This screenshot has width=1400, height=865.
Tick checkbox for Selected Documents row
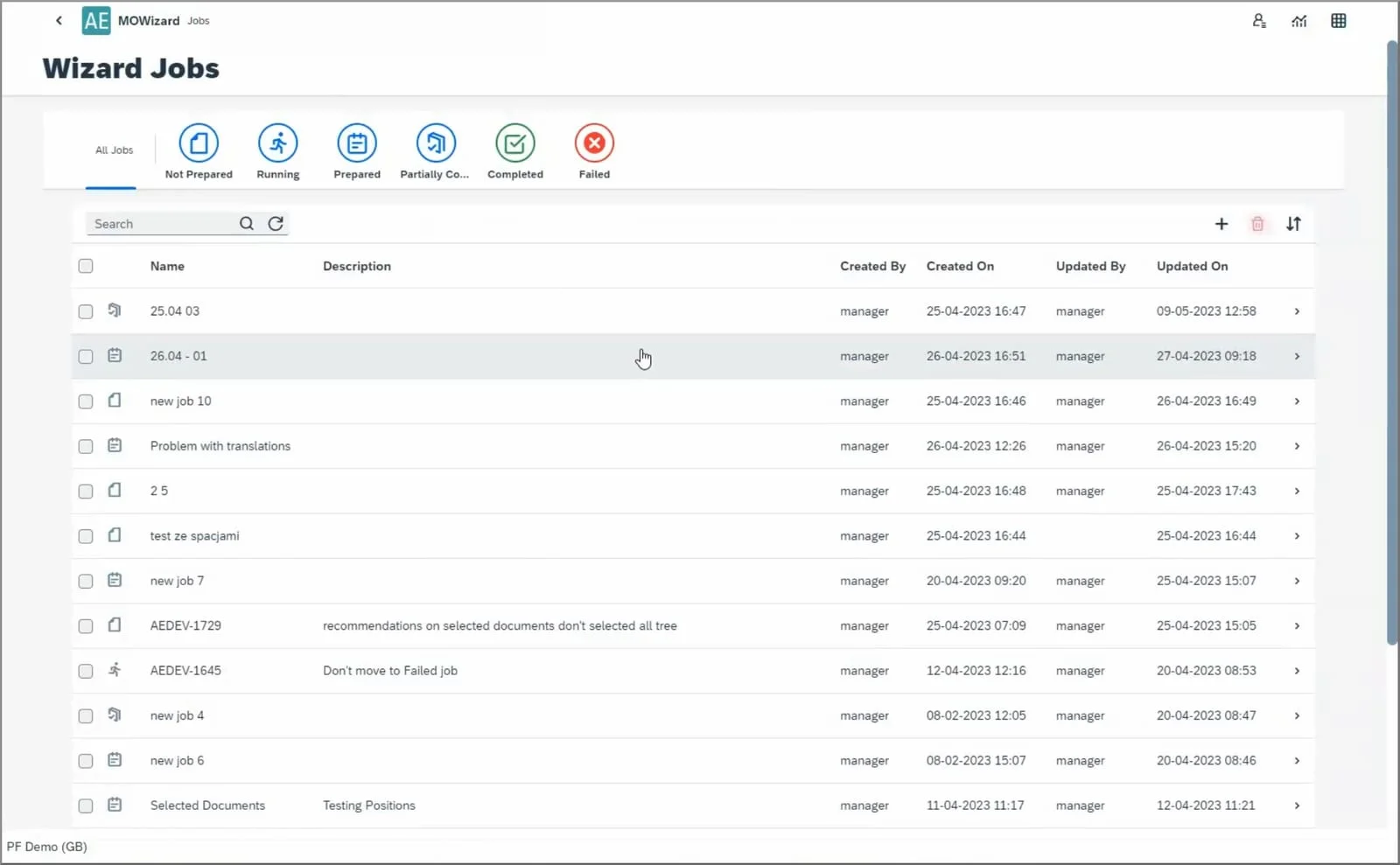coord(86,806)
